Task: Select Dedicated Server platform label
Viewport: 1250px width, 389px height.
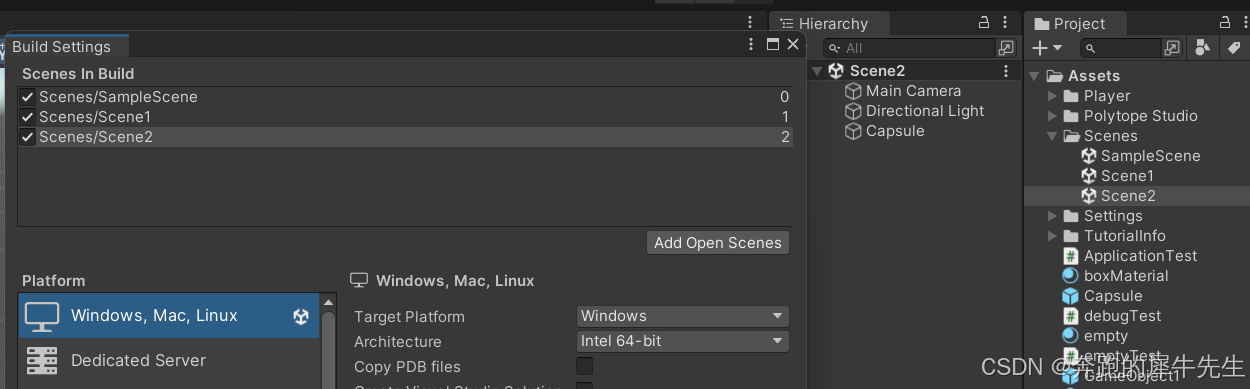Action: tap(138, 360)
